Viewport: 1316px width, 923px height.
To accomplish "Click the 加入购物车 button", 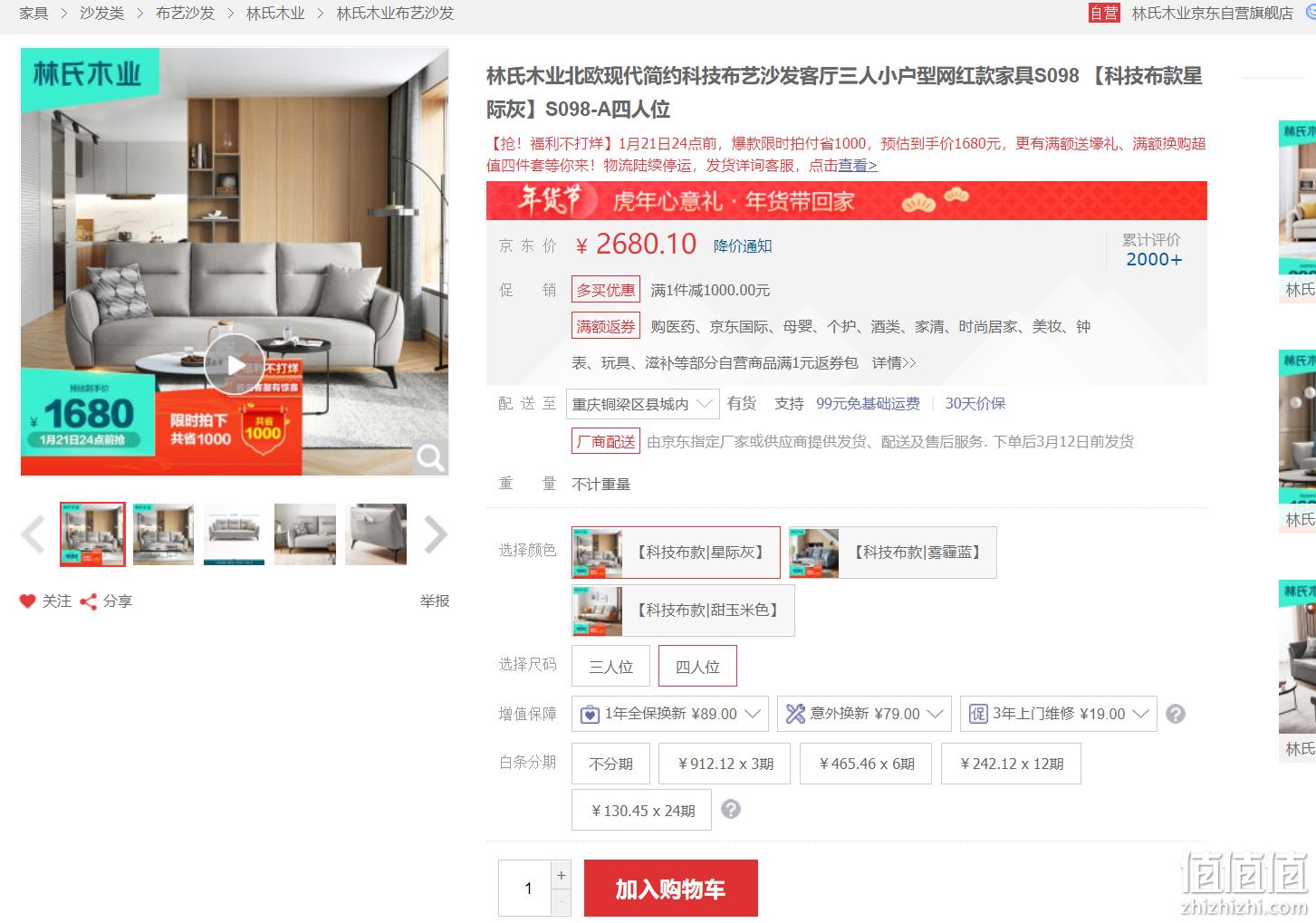I will (671, 889).
